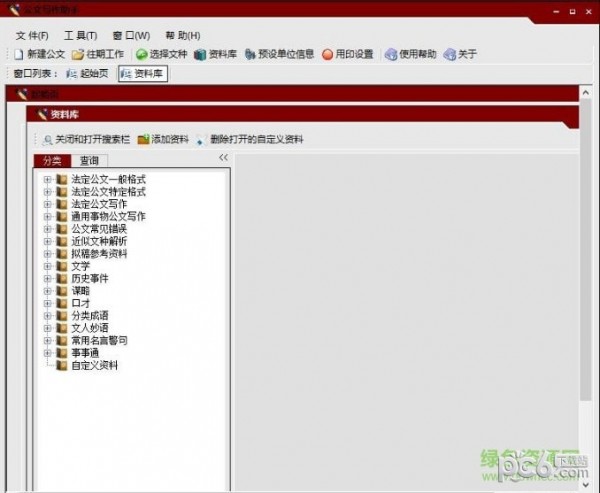
Task: Open the 往期工作 folder icon
Action: [78, 55]
